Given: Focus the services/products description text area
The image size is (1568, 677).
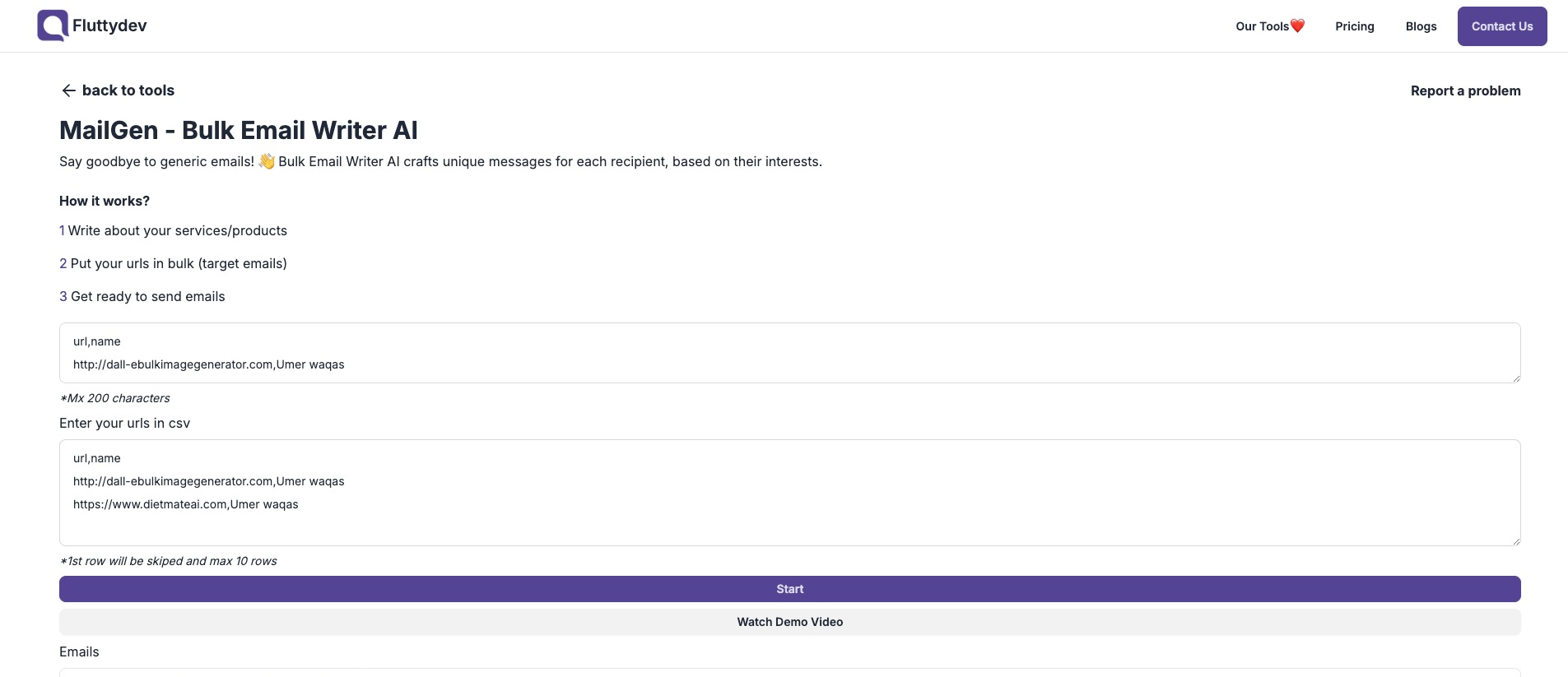Looking at the screenshot, I should (790, 353).
